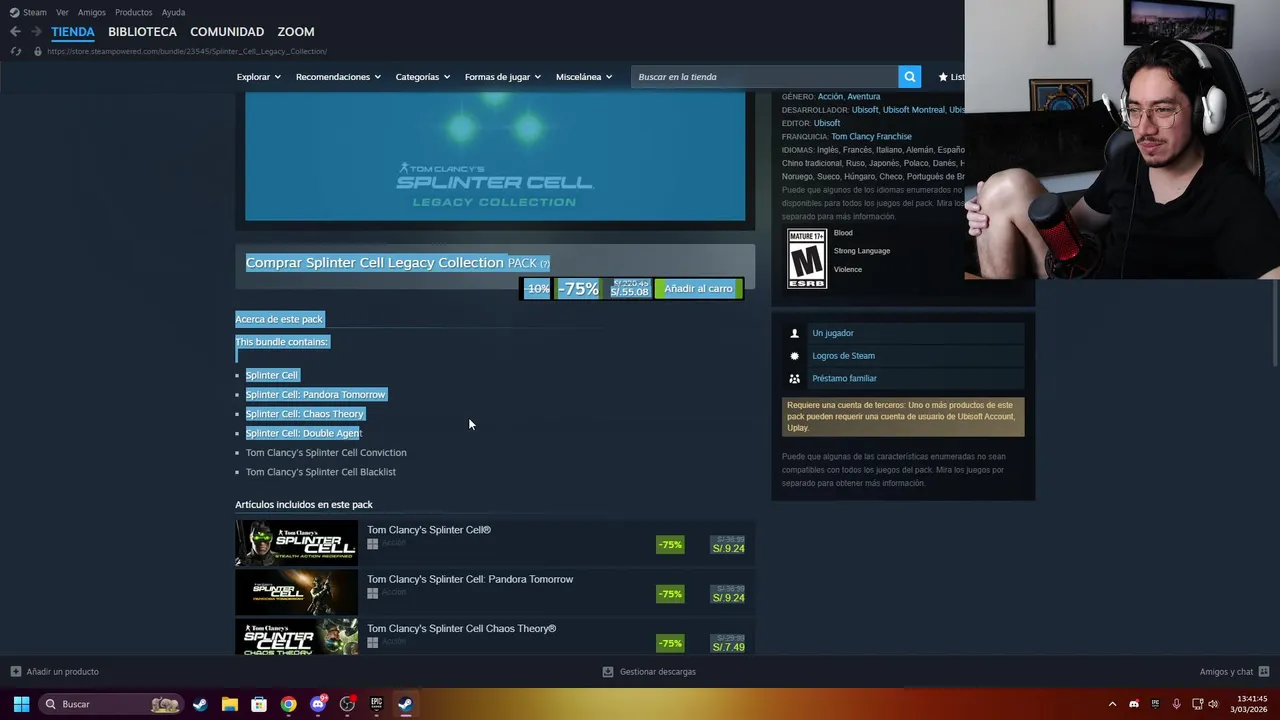This screenshot has width=1280, height=720.
Task: Open the Ver menu
Action: pos(62,12)
